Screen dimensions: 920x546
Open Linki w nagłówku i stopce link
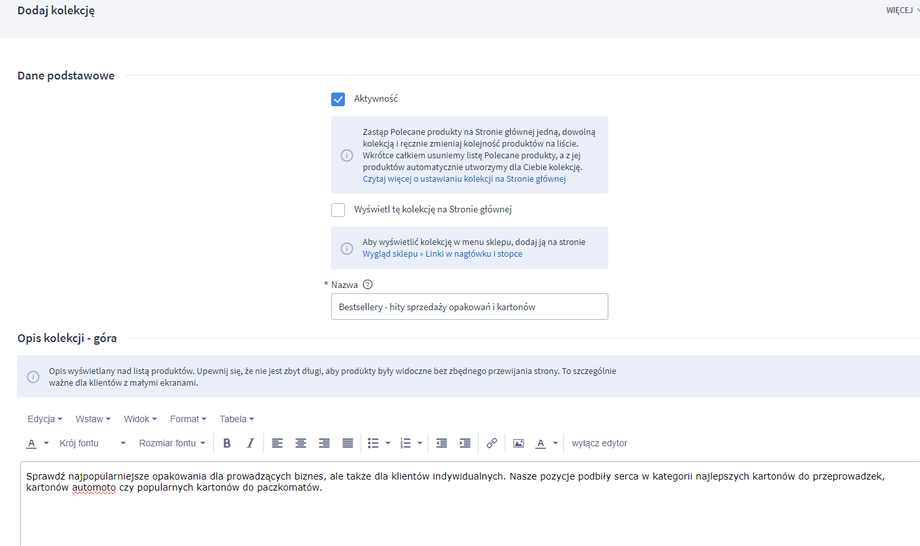tap(473, 254)
